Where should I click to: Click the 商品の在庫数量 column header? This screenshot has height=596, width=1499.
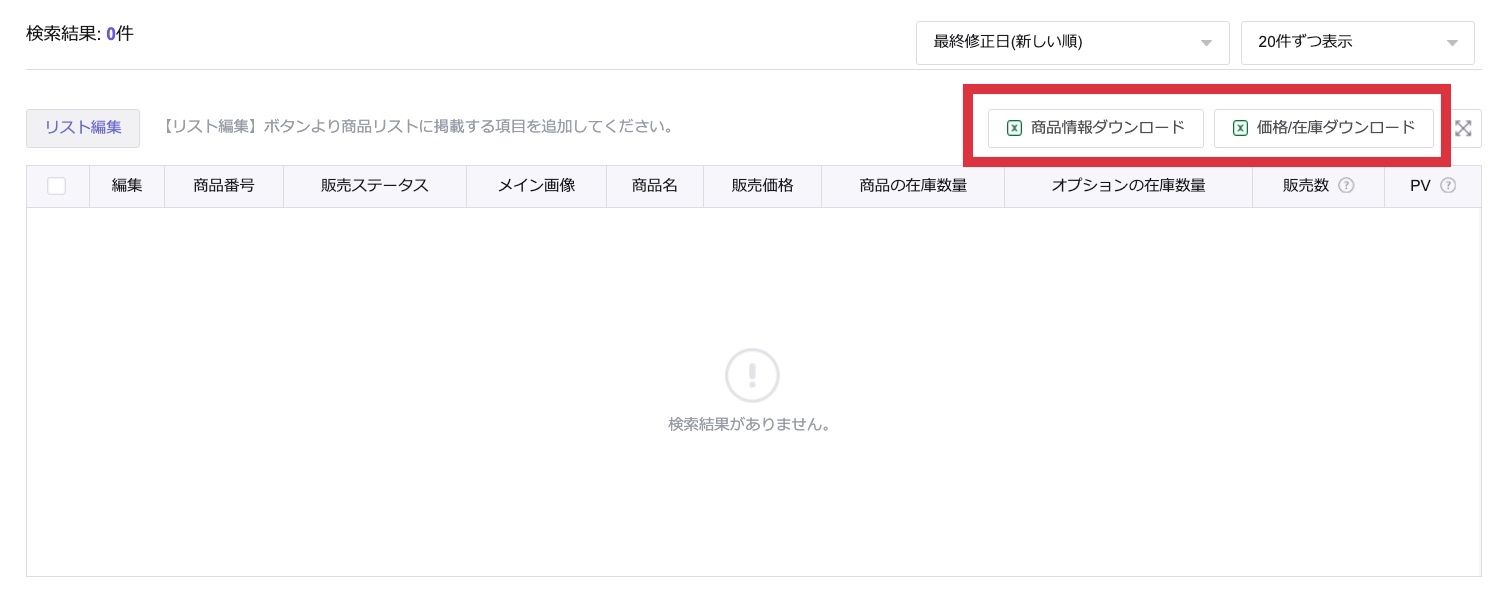point(913,186)
